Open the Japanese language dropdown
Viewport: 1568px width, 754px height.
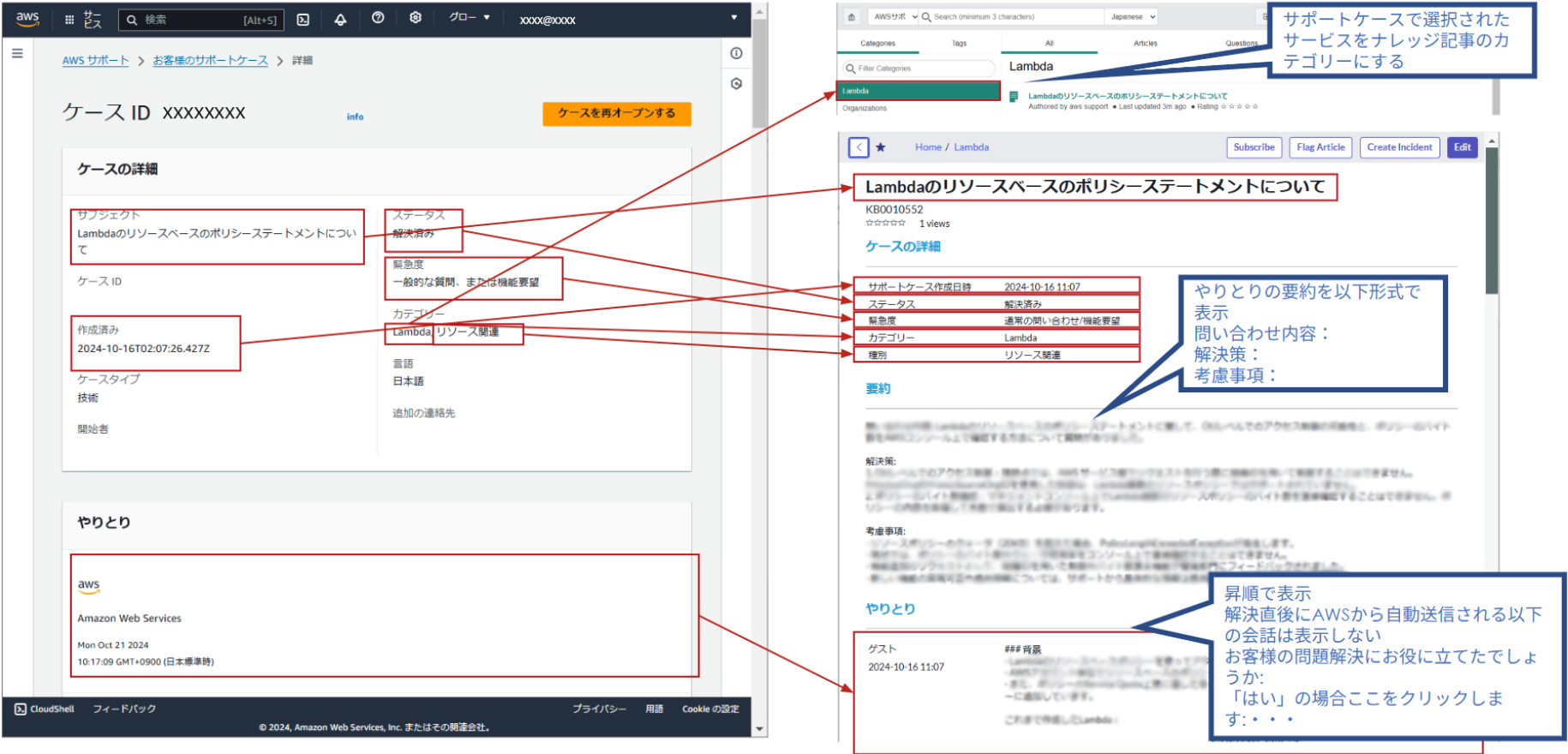point(1133,16)
